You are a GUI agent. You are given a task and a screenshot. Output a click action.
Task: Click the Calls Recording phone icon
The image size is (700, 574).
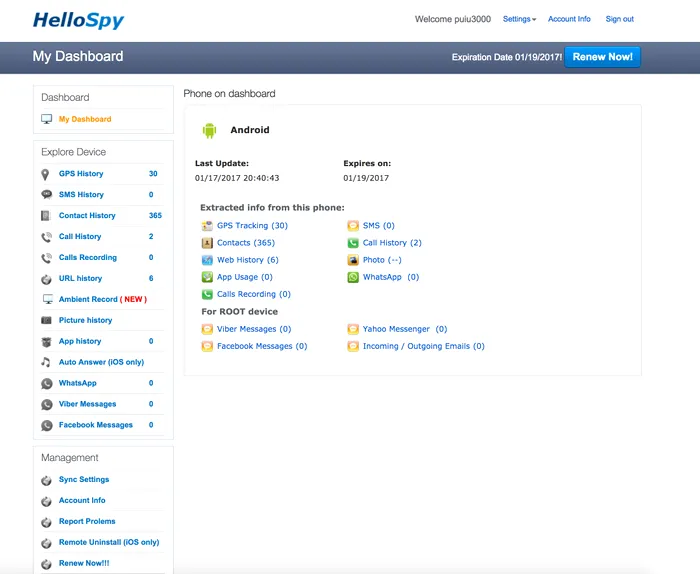tap(46, 258)
